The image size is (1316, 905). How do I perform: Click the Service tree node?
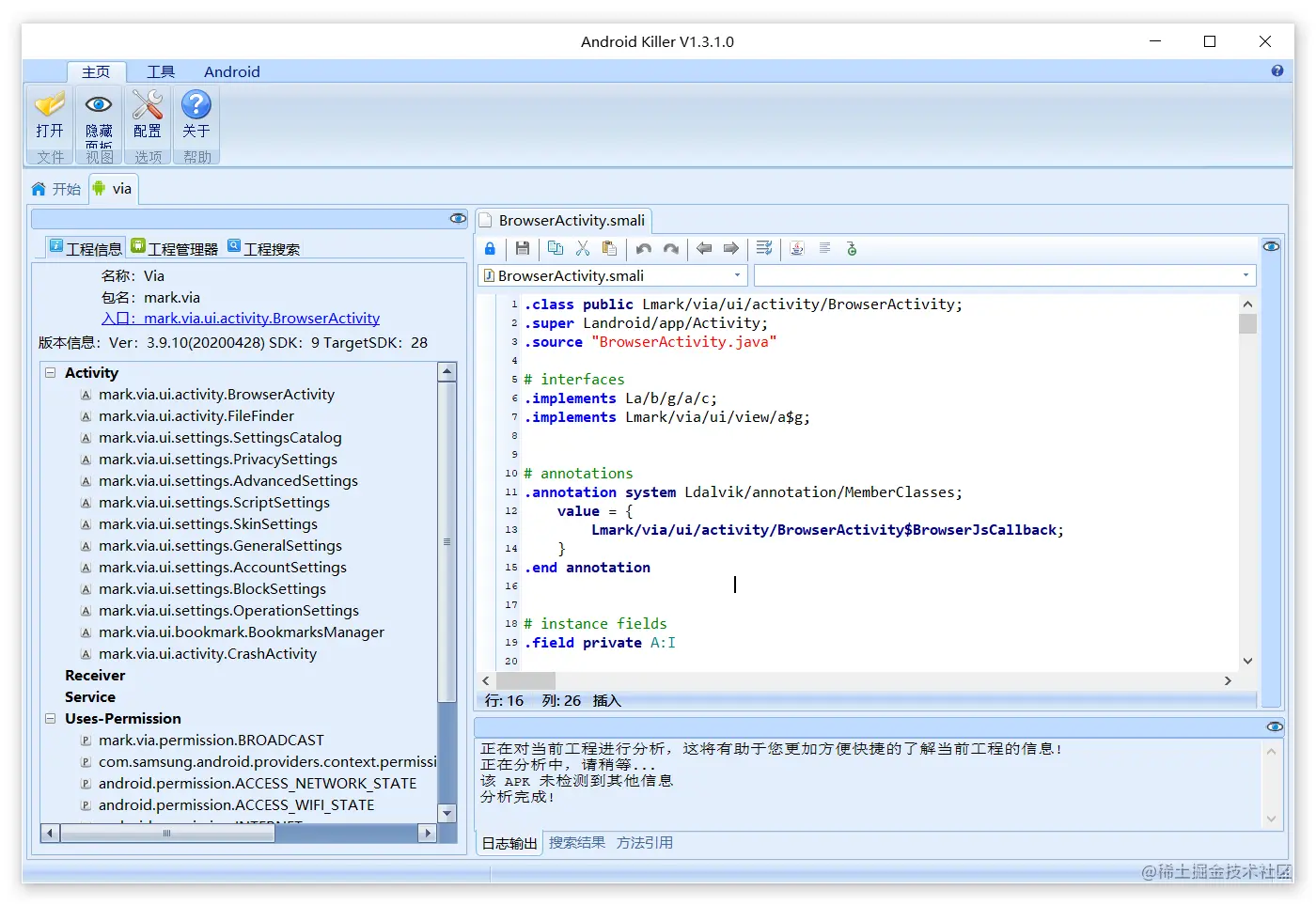click(x=90, y=697)
